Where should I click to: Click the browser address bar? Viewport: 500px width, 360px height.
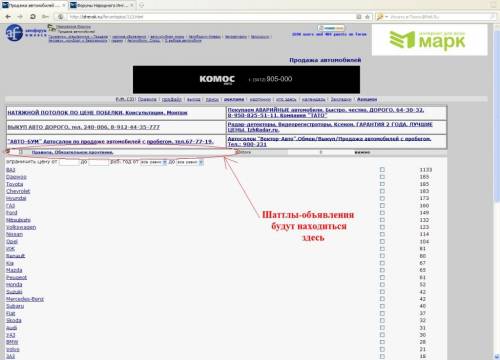[210, 17]
